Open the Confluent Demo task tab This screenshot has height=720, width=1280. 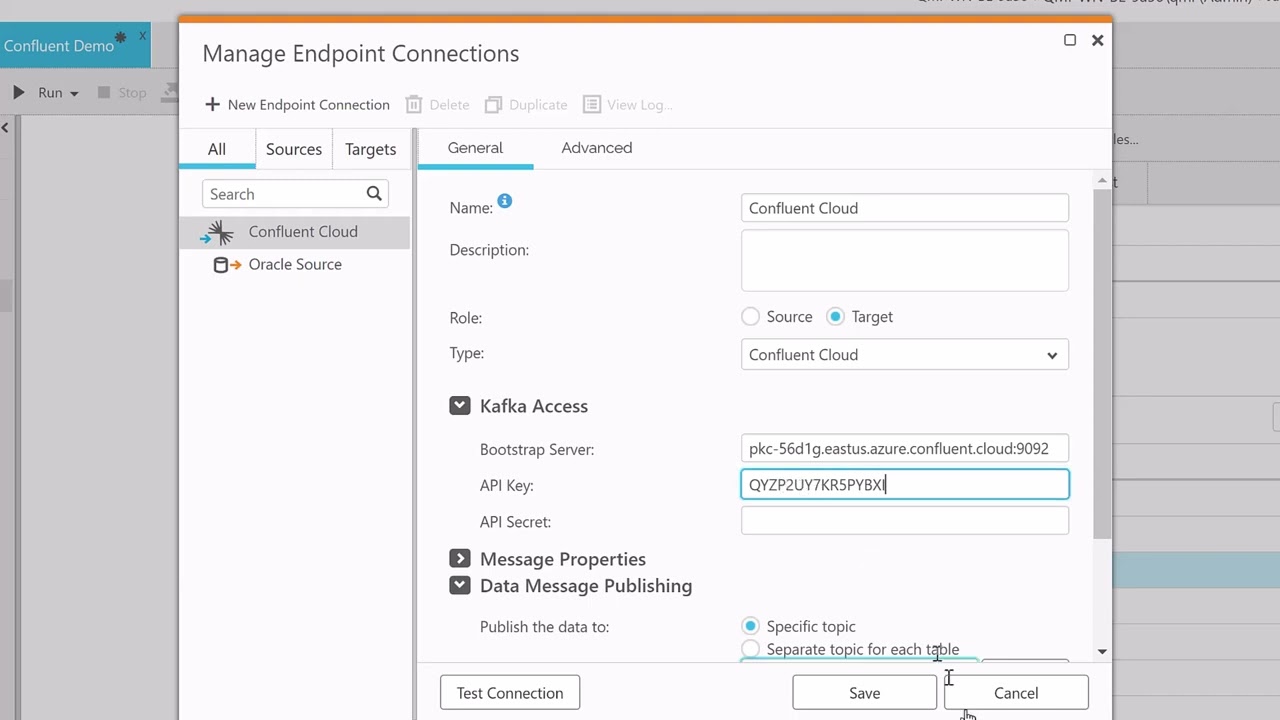pos(60,46)
